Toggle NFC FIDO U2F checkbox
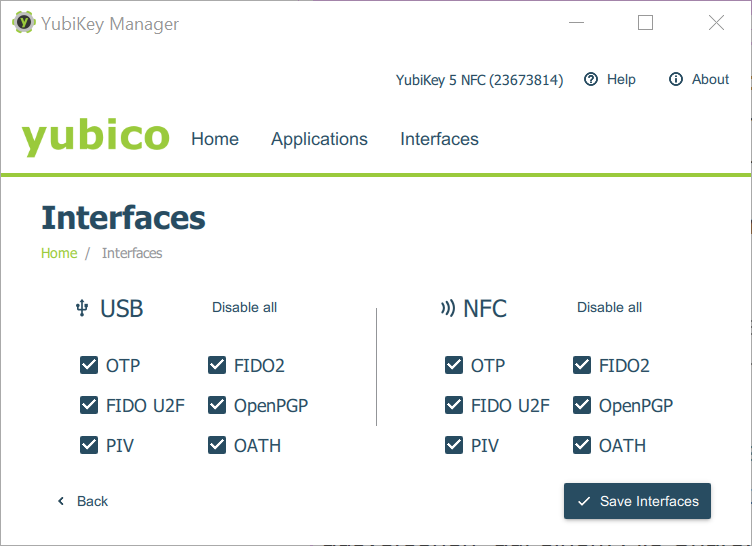 tap(454, 405)
